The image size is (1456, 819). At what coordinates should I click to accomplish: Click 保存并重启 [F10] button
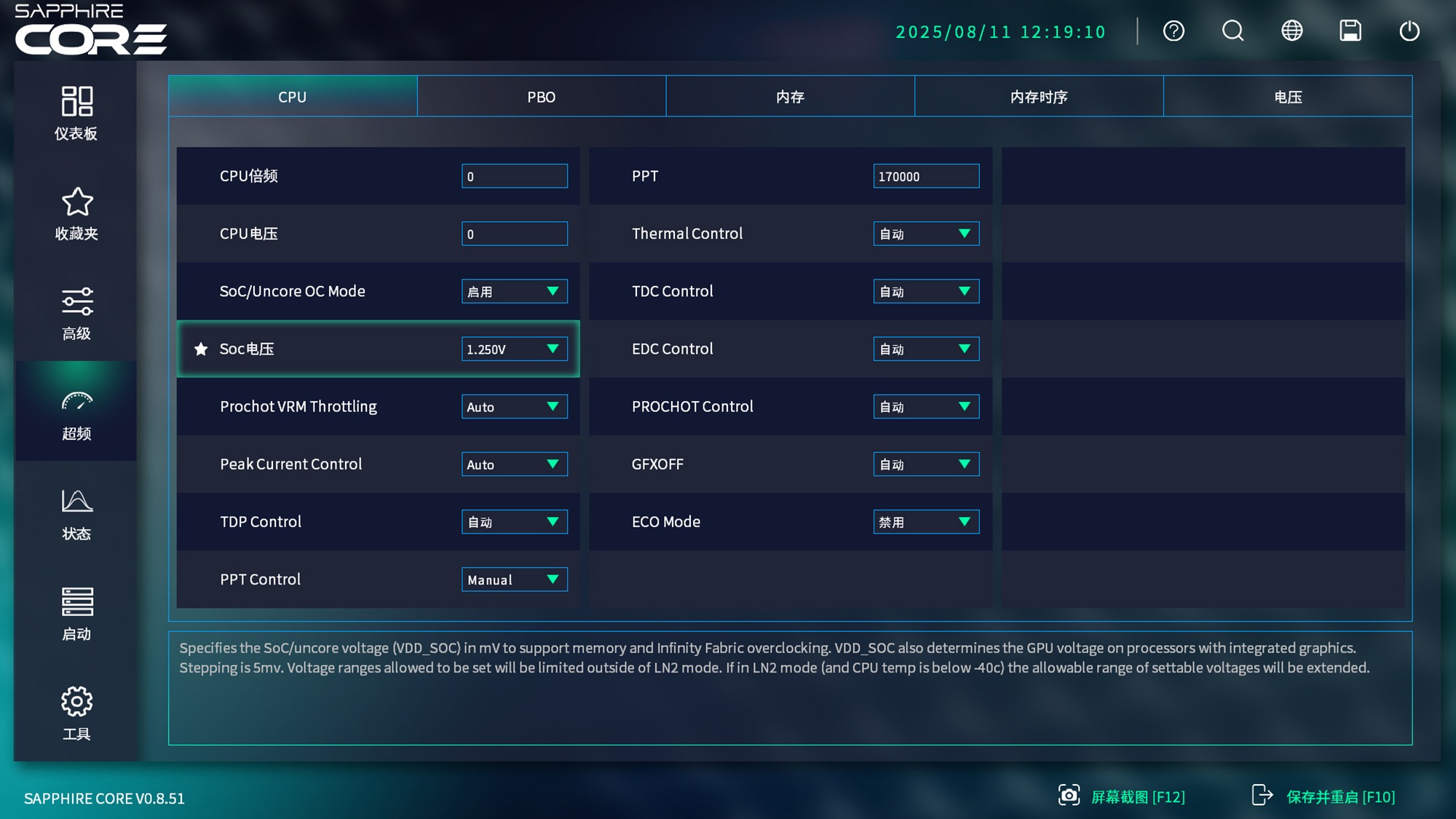click(1324, 796)
